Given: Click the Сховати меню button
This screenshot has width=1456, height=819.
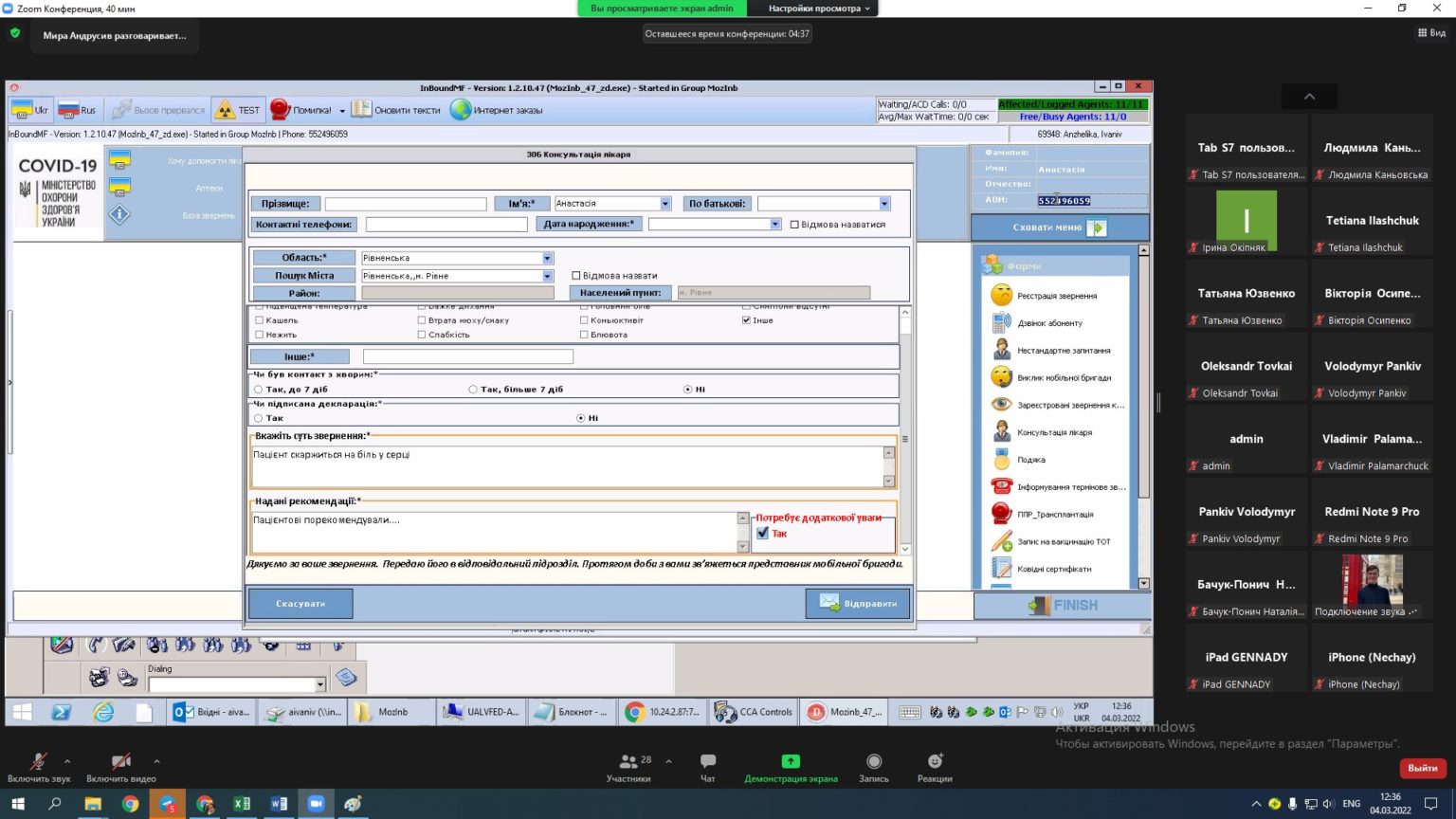Looking at the screenshot, I should tap(1060, 227).
